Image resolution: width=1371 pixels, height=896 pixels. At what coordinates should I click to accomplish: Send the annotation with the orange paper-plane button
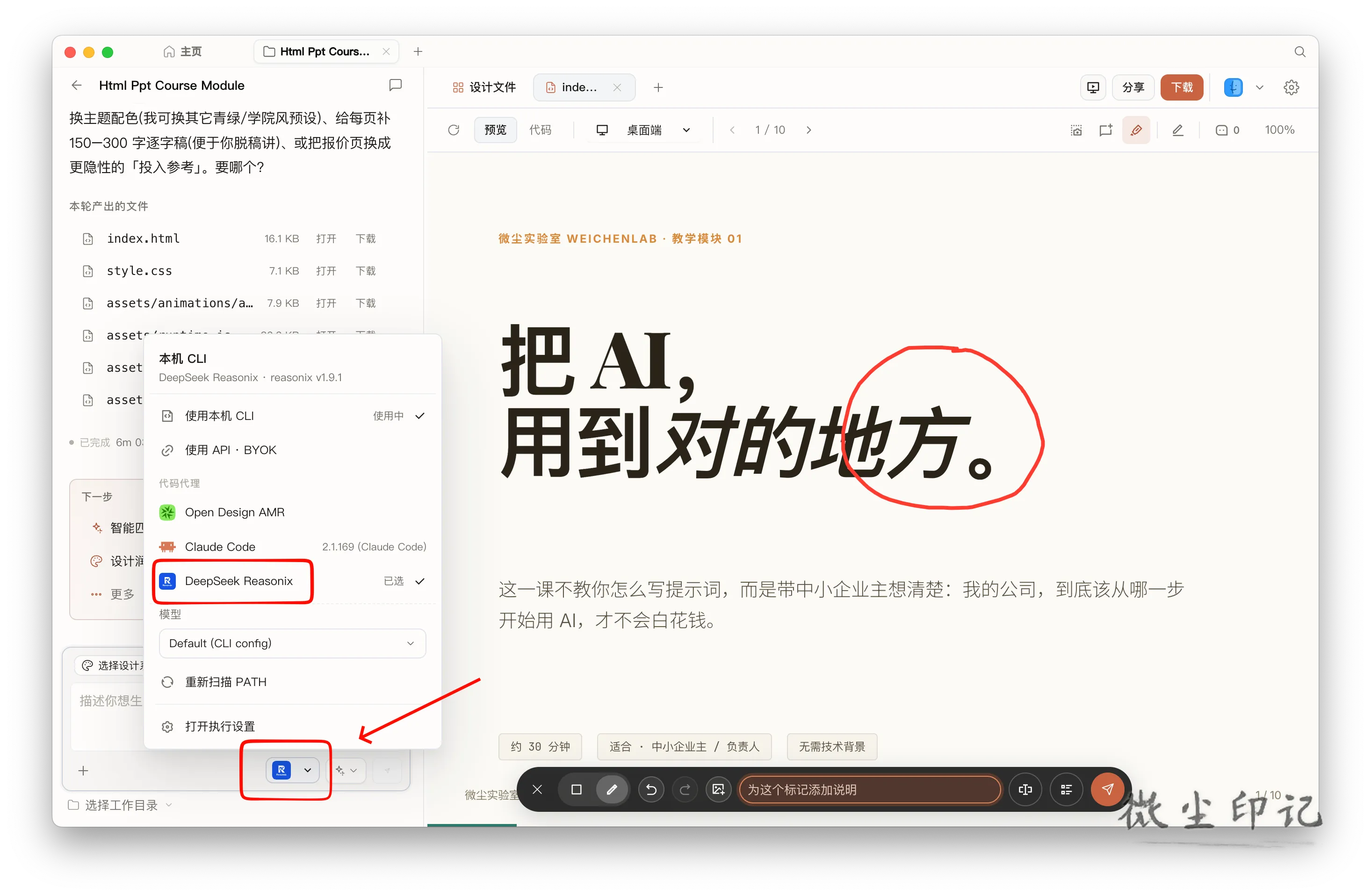[x=1107, y=789]
